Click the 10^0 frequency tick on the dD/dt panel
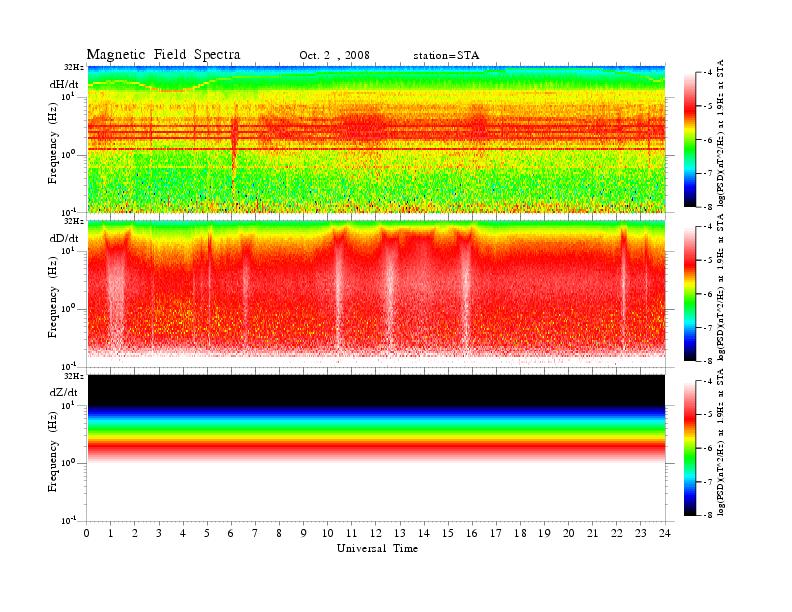This screenshot has height=612, width=792. coord(68,309)
